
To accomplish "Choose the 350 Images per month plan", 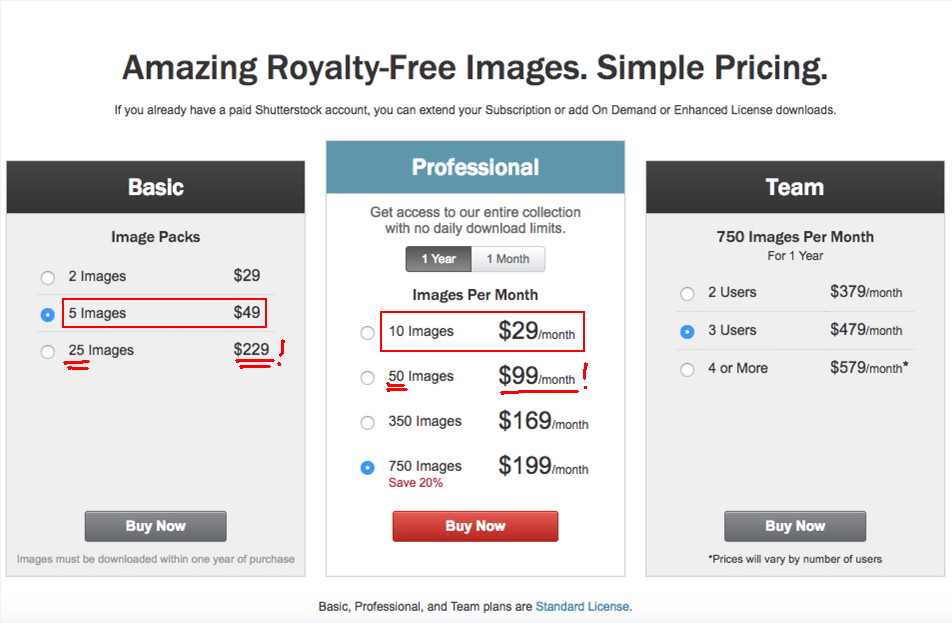I will pos(368,422).
